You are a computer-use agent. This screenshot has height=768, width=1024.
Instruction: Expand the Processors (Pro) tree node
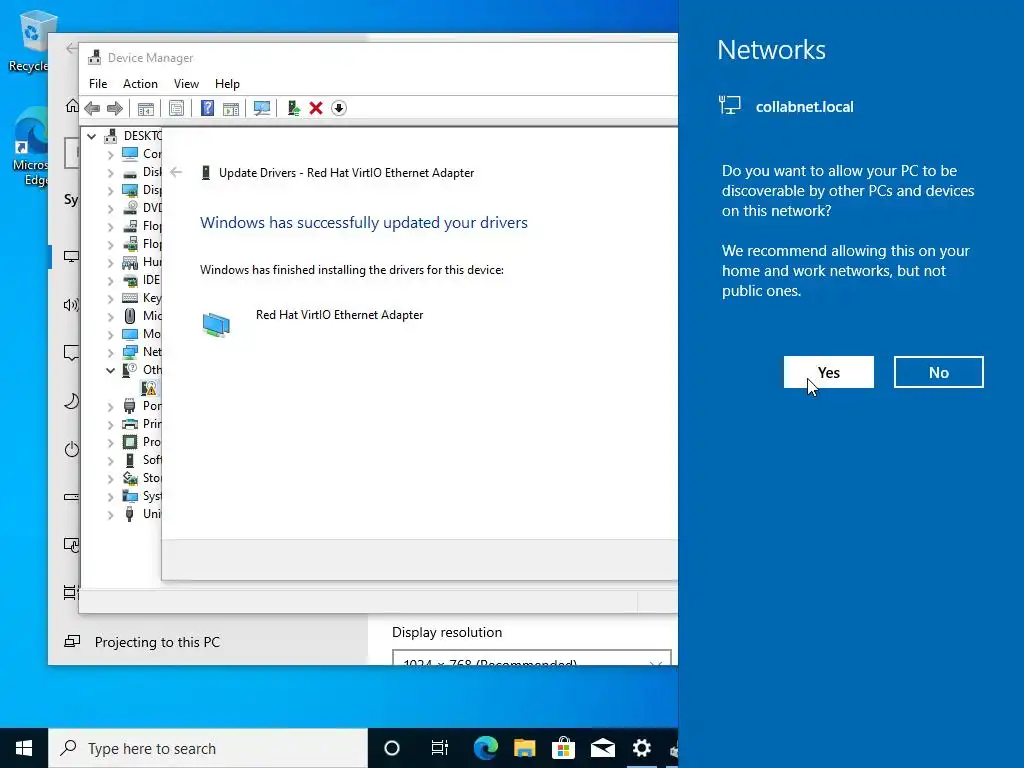tap(110, 443)
